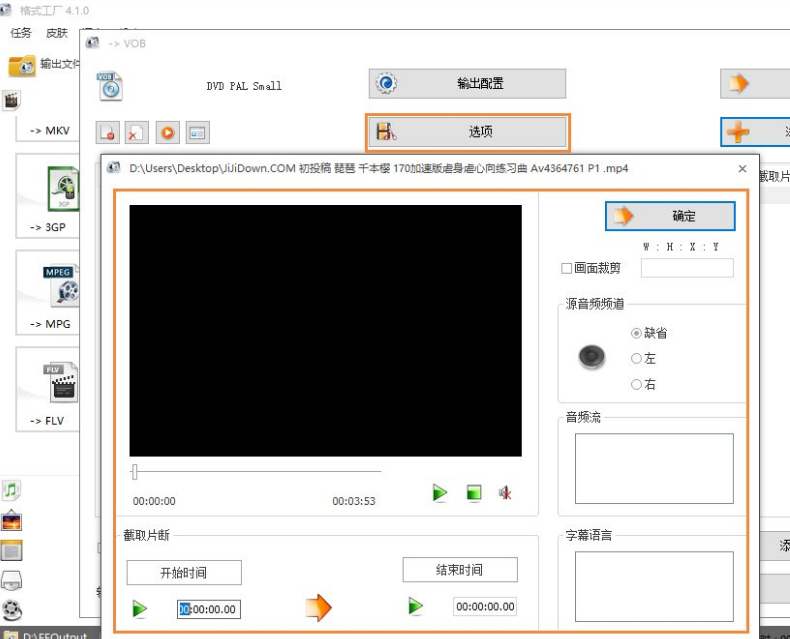Viewport: 790px width, 639px height.
Task: Expand the picture category in sidebar
Action: tap(11, 521)
